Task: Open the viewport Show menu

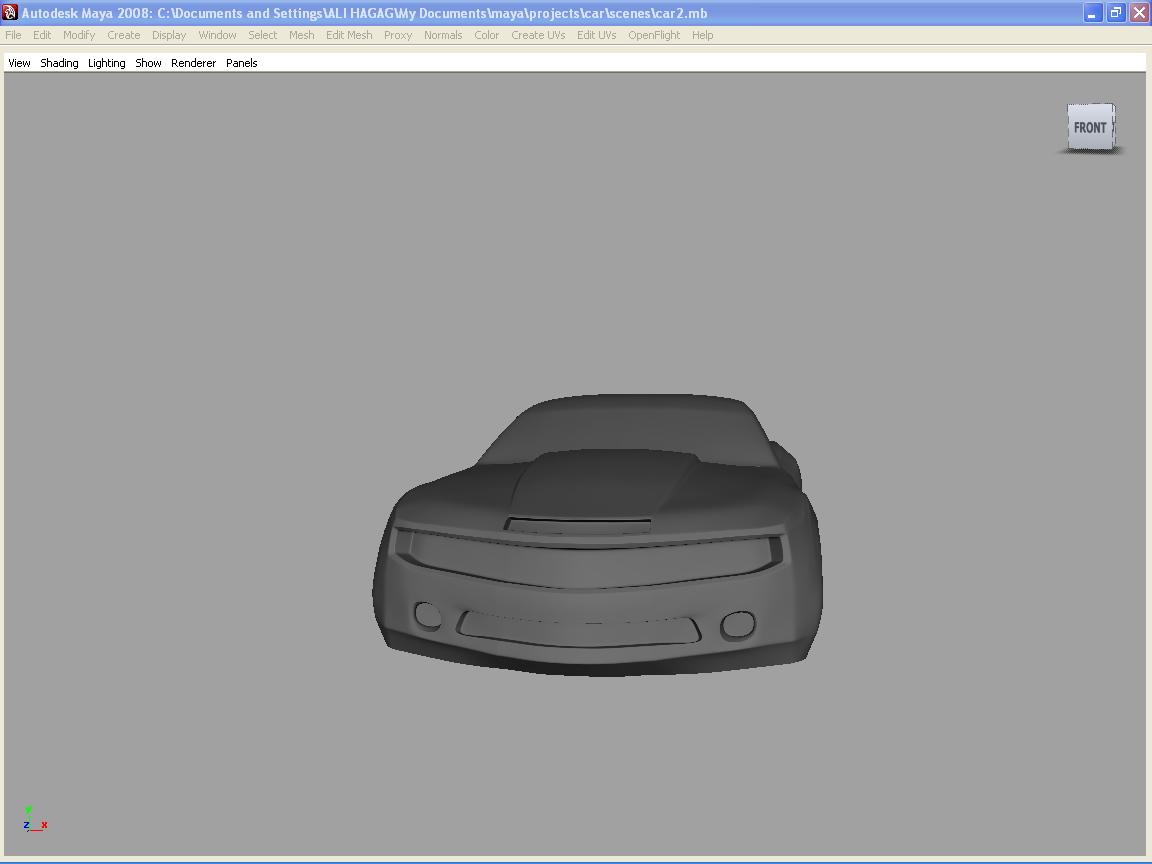Action: (148, 63)
